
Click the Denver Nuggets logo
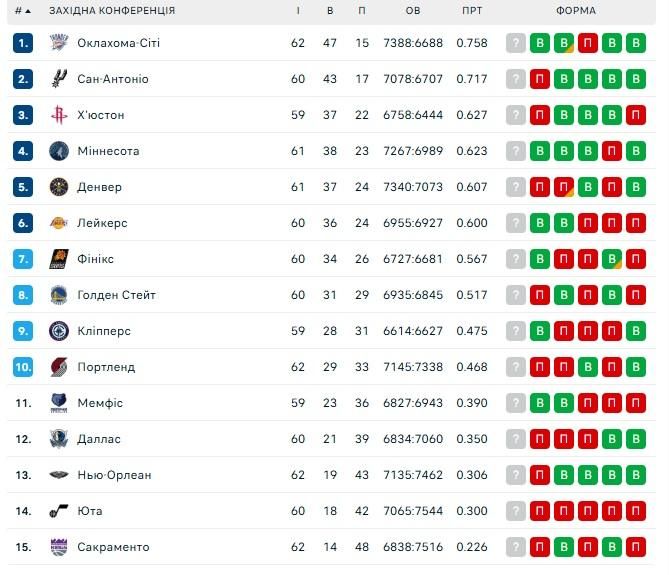coord(57,187)
